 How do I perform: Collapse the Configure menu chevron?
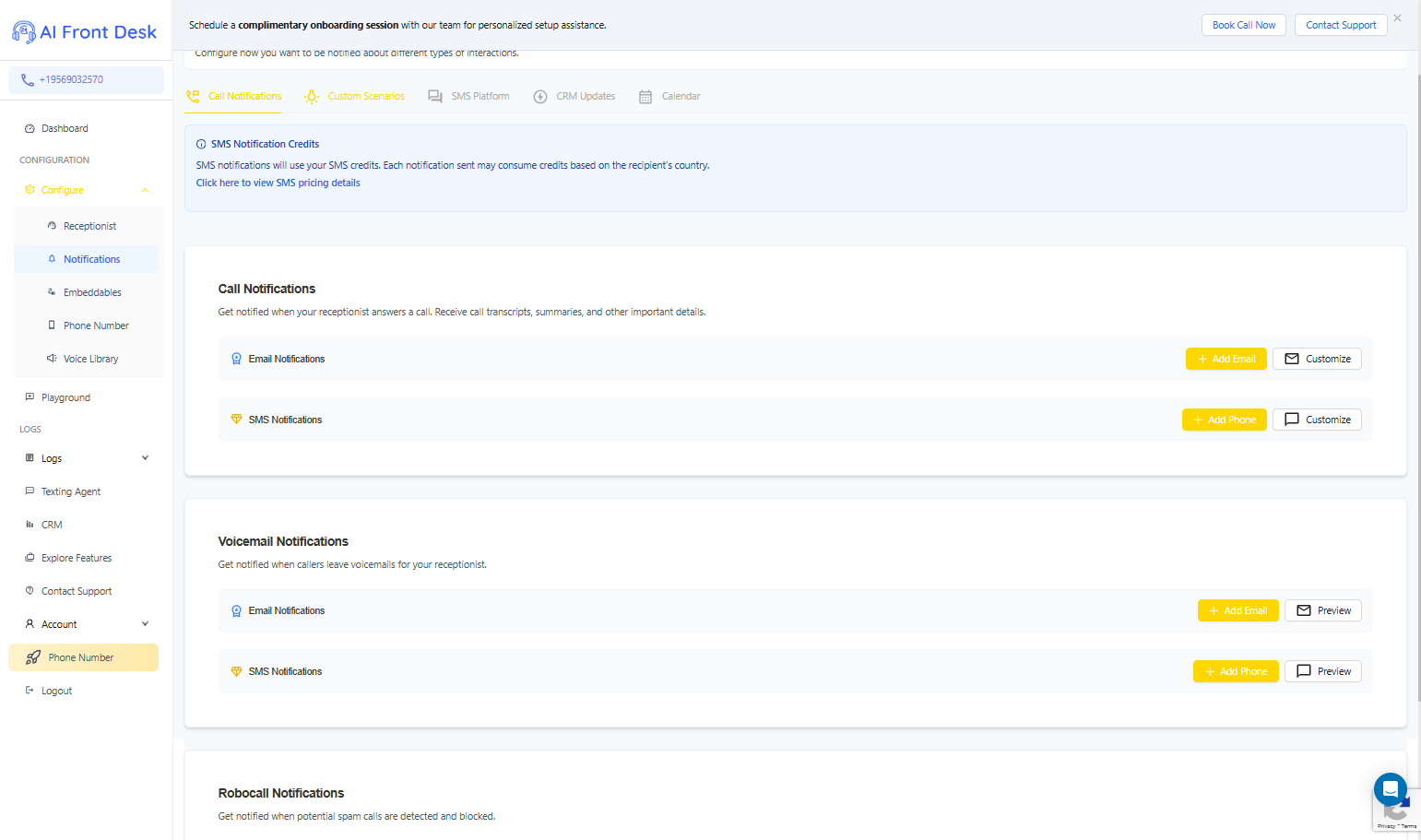click(x=145, y=190)
